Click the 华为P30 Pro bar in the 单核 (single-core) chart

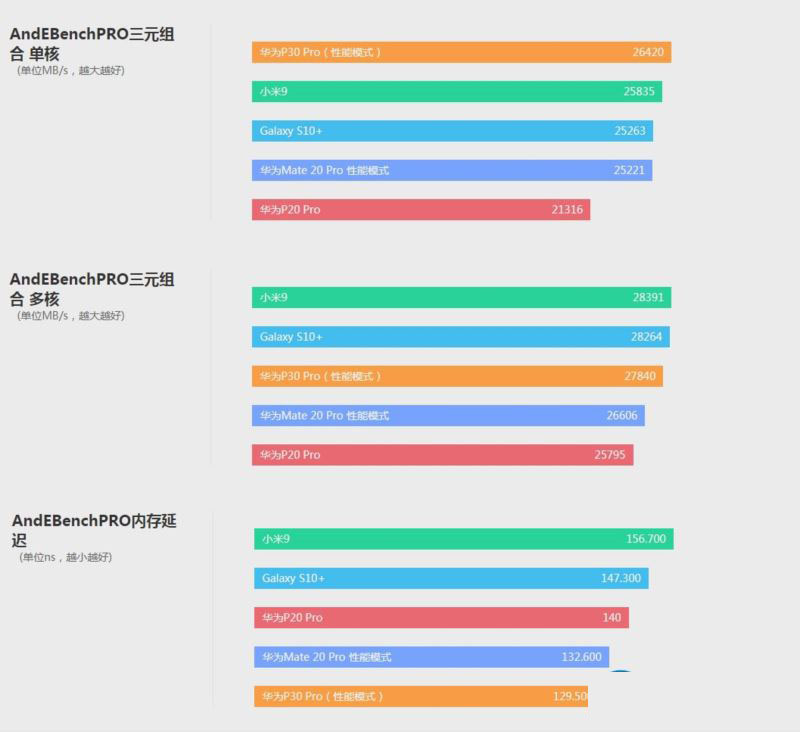(461, 52)
